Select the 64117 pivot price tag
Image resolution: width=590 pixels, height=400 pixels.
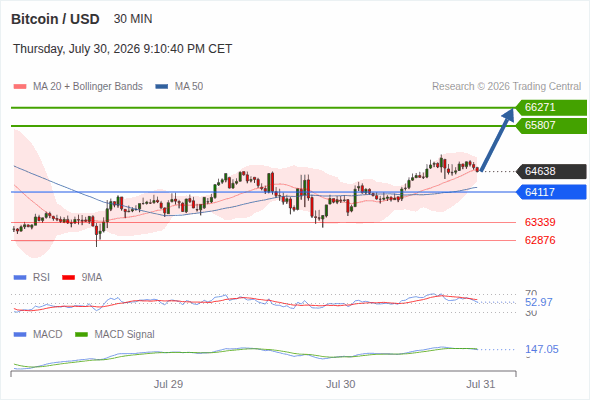[x=551, y=192]
